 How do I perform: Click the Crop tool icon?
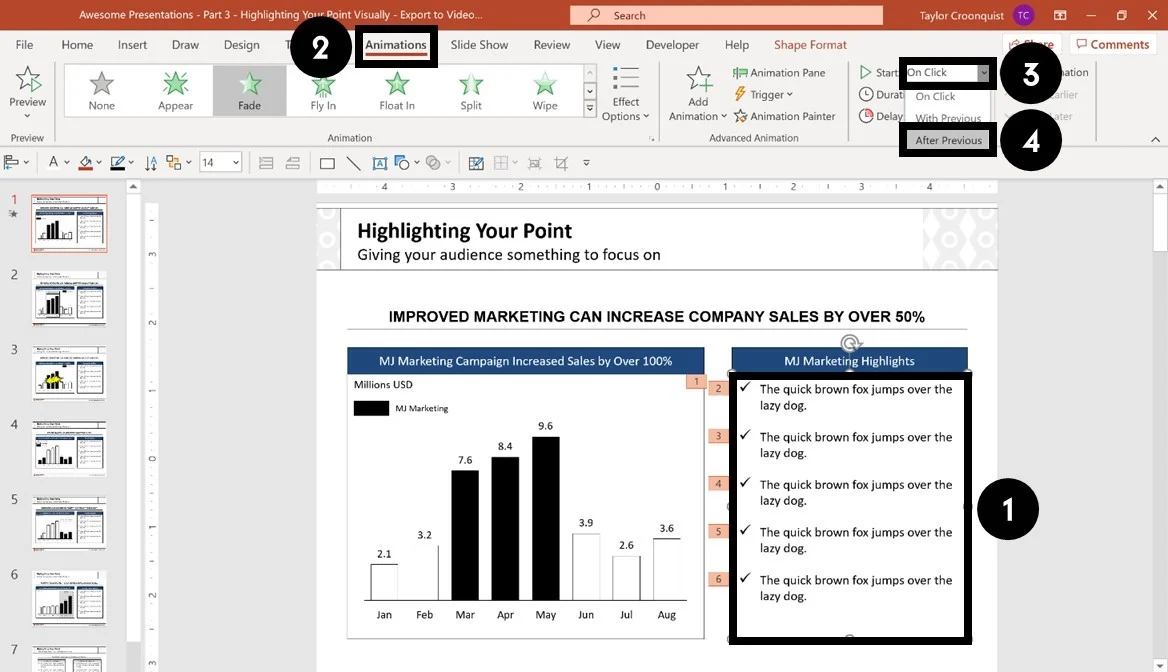point(561,163)
